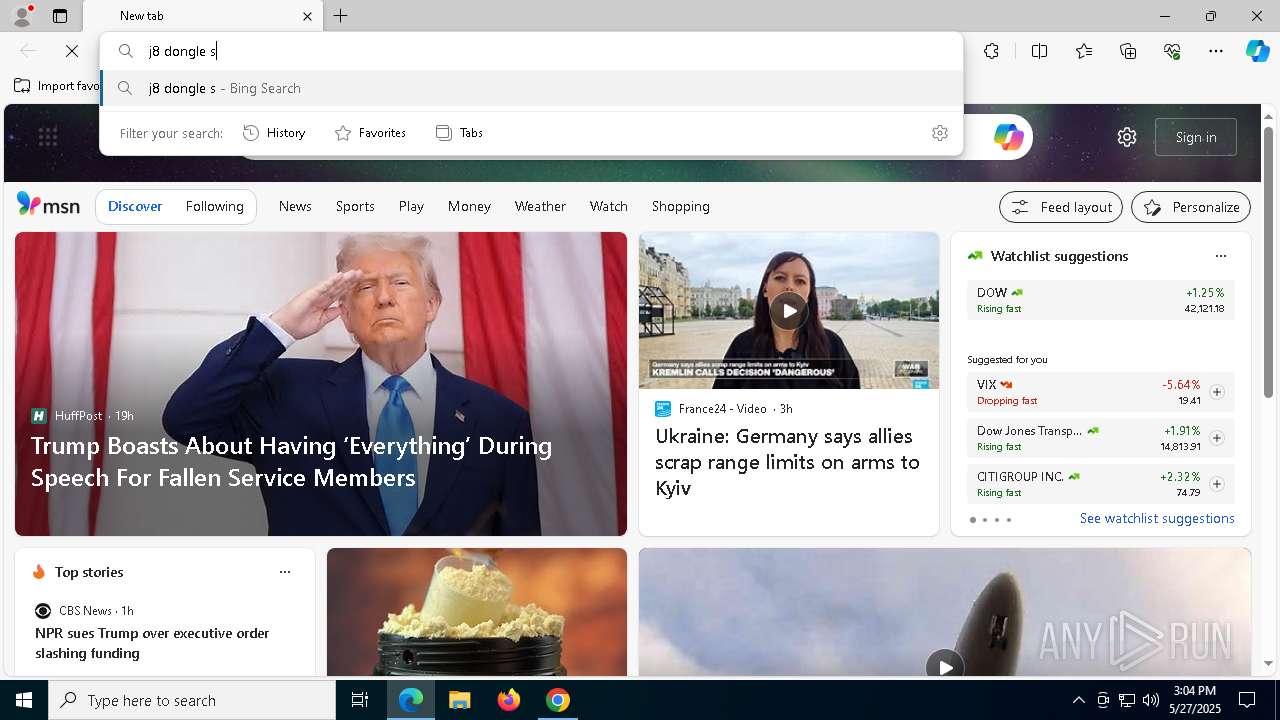Open the Windows Start menu

pyautogui.click(x=24, y=700)
